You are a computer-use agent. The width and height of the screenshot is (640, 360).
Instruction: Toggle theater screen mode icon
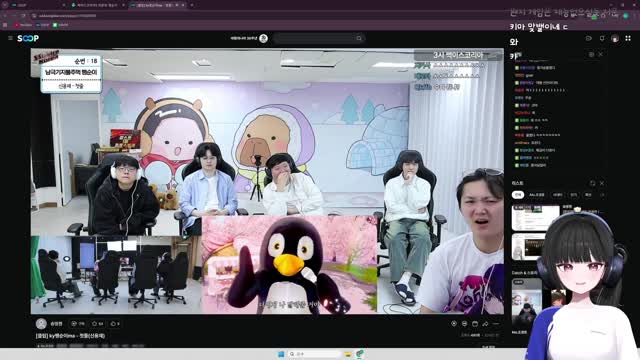point(475,324)
